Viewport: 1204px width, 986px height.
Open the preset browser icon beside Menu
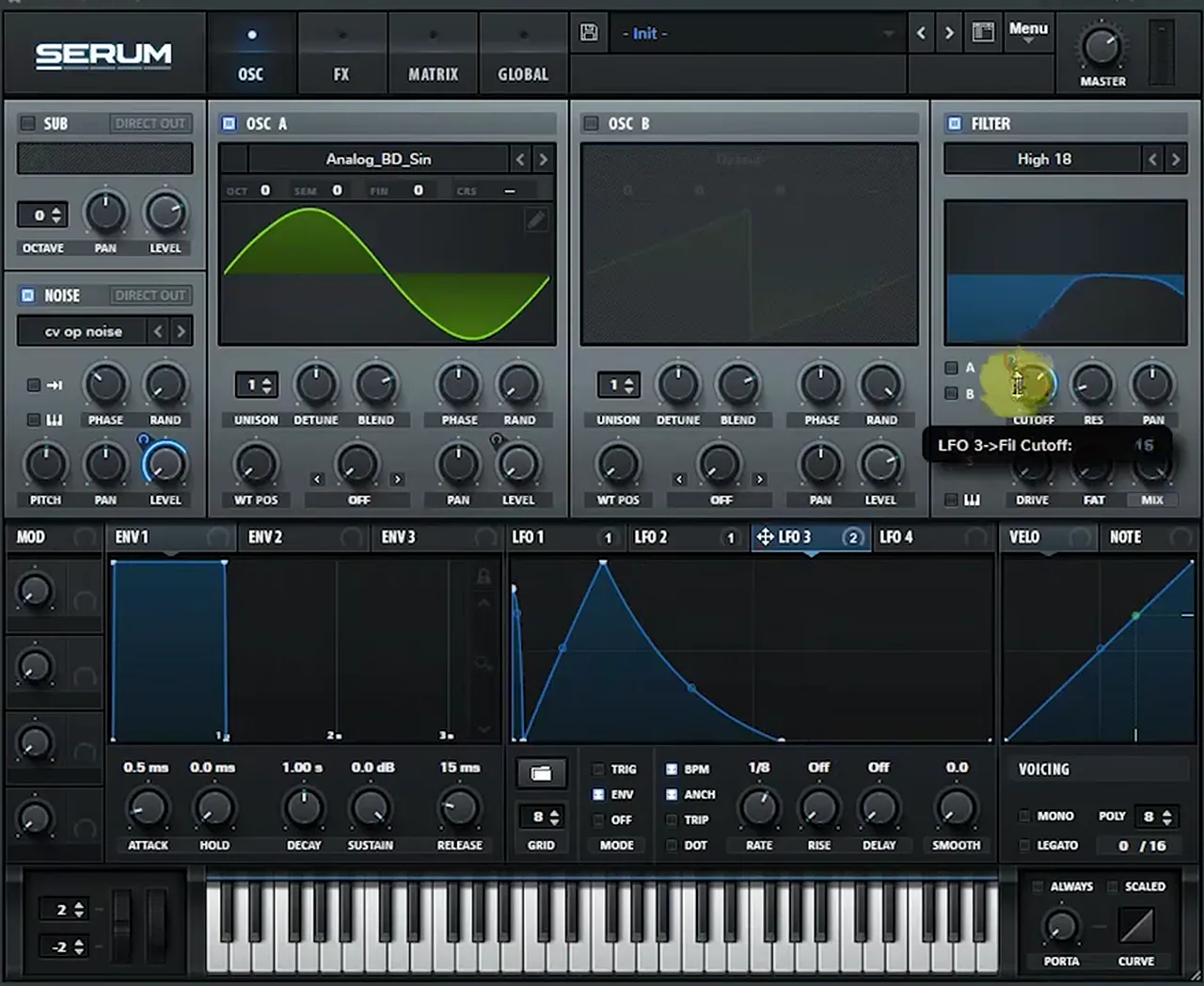(983, 33)
